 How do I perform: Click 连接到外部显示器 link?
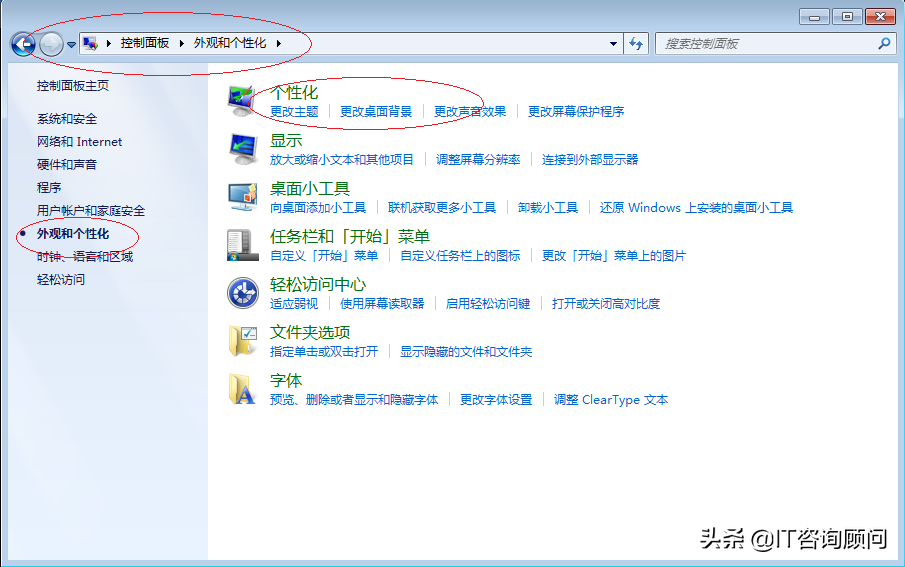(590, 159)
